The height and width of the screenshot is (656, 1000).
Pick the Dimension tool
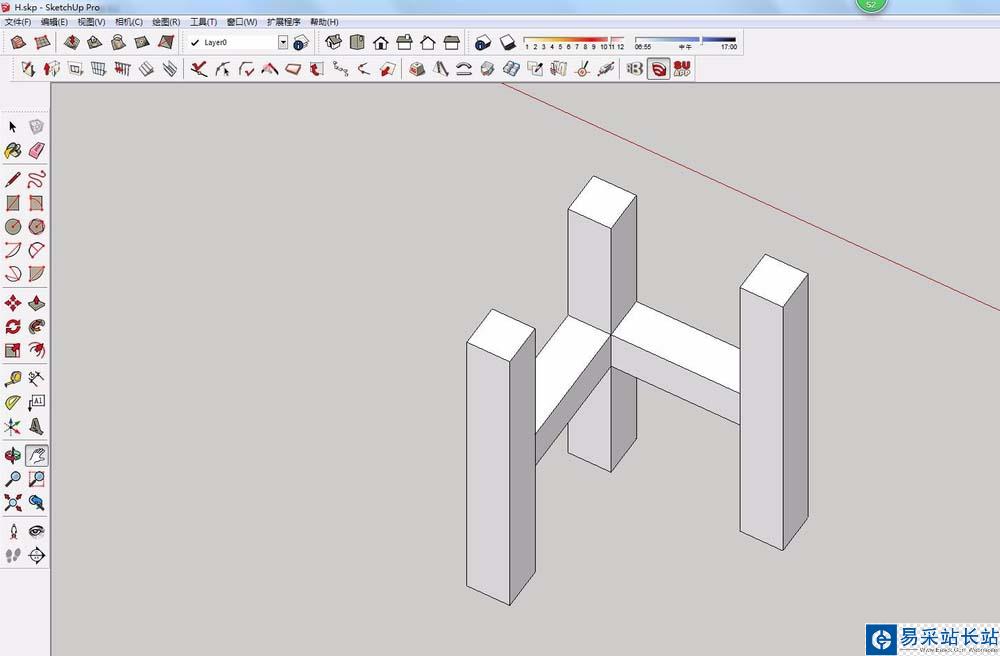tap(36, 379)
